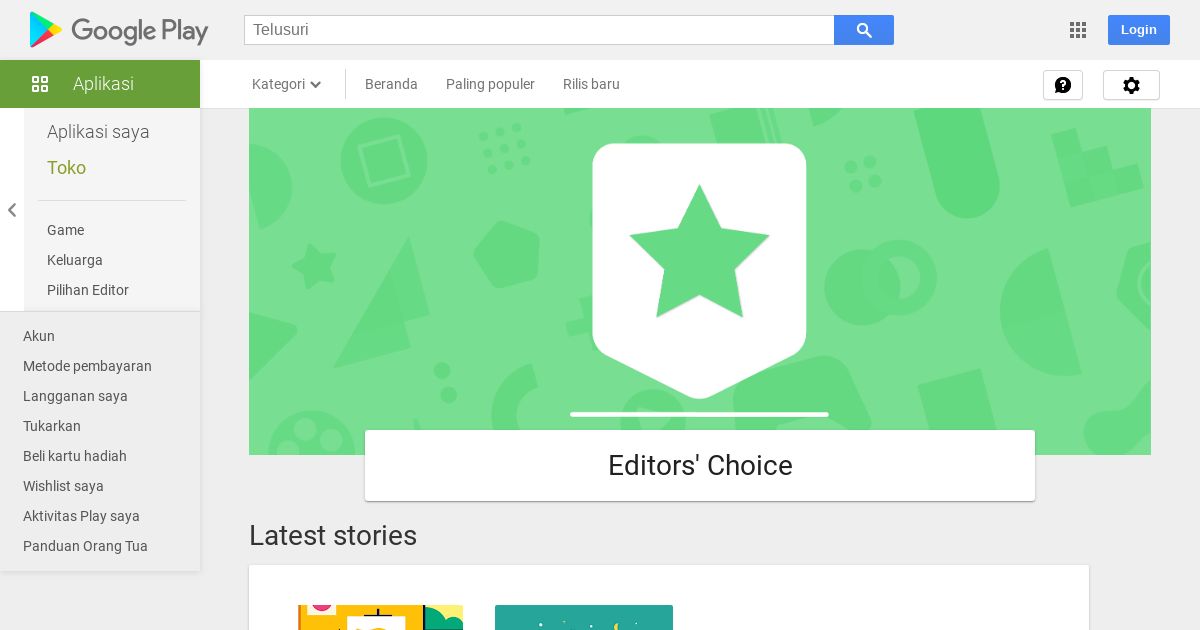The height and width of the screenshot is (630, 1200).
Task: Open Panduan Orang Tua link
Action: [85, 546]
